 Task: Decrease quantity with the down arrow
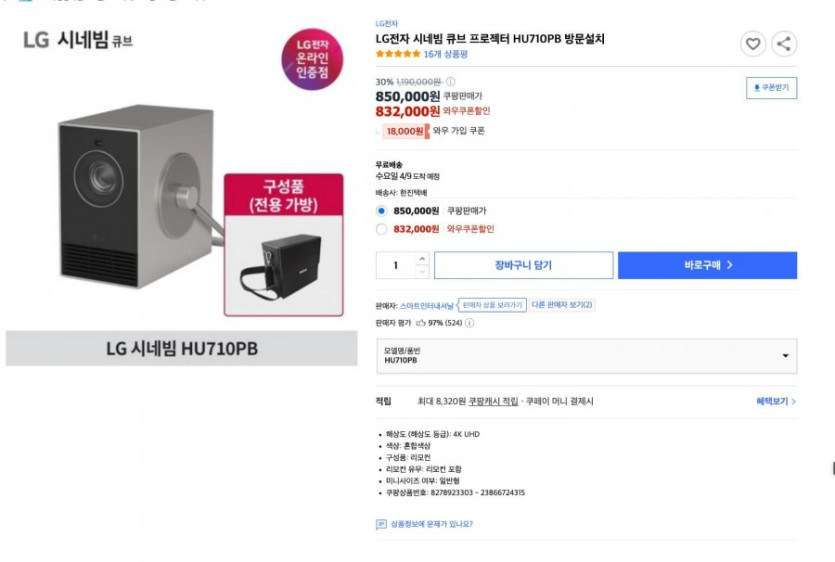coord(422,271)
